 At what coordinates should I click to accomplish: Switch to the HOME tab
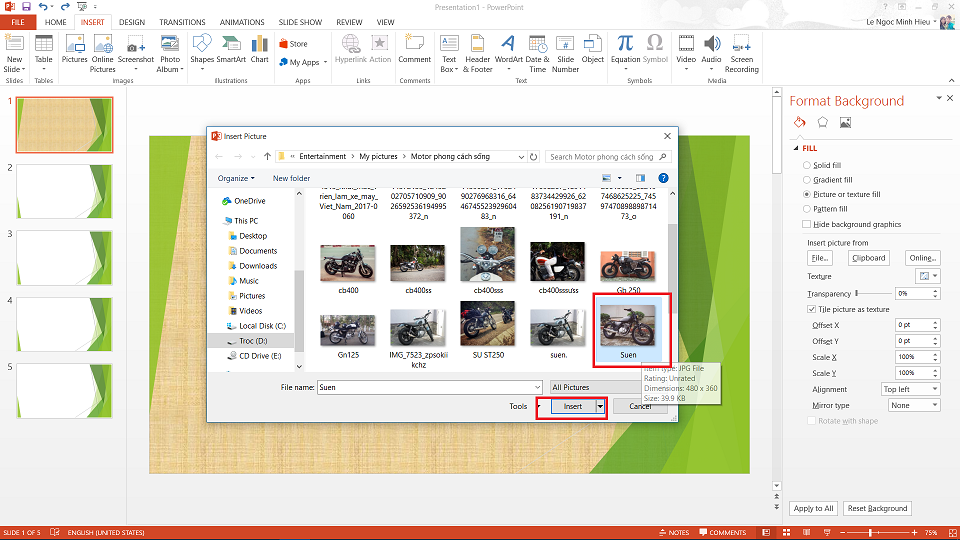click(56, 22)
